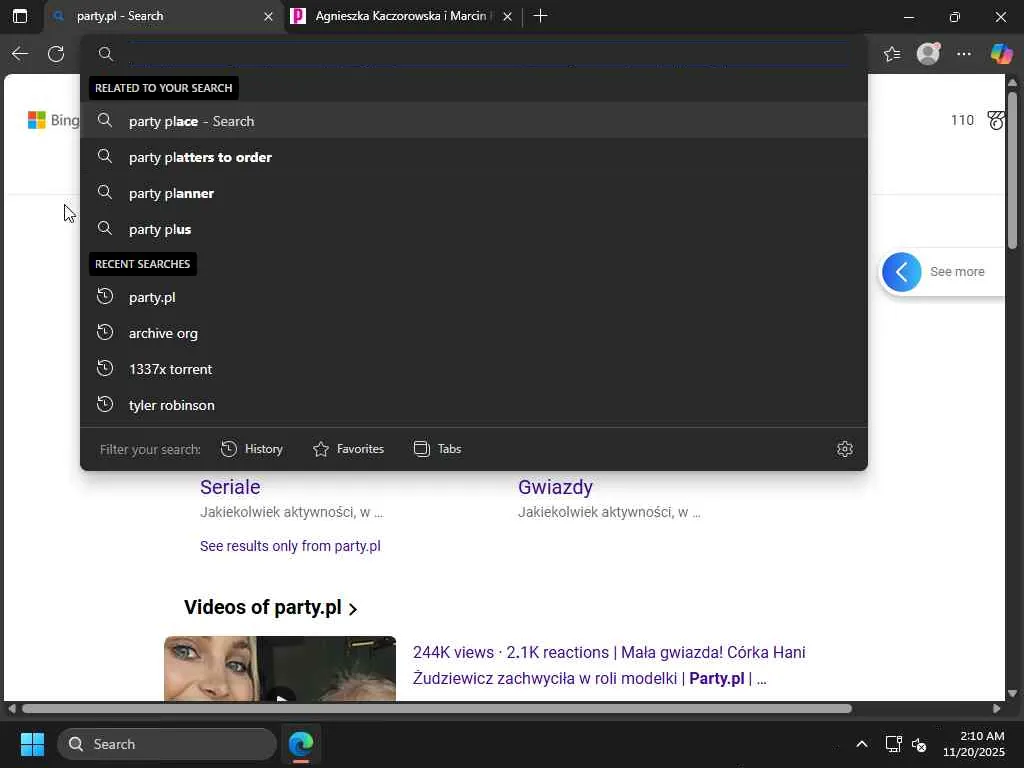The height and width of the screenshot is (768, 1024).
Task: Click into the address bar input field
Action: pyautogui.click(x=490, y=54)
